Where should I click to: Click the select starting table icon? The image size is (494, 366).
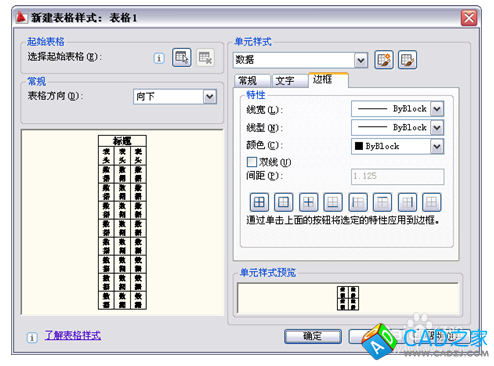[x=182, y=58]
